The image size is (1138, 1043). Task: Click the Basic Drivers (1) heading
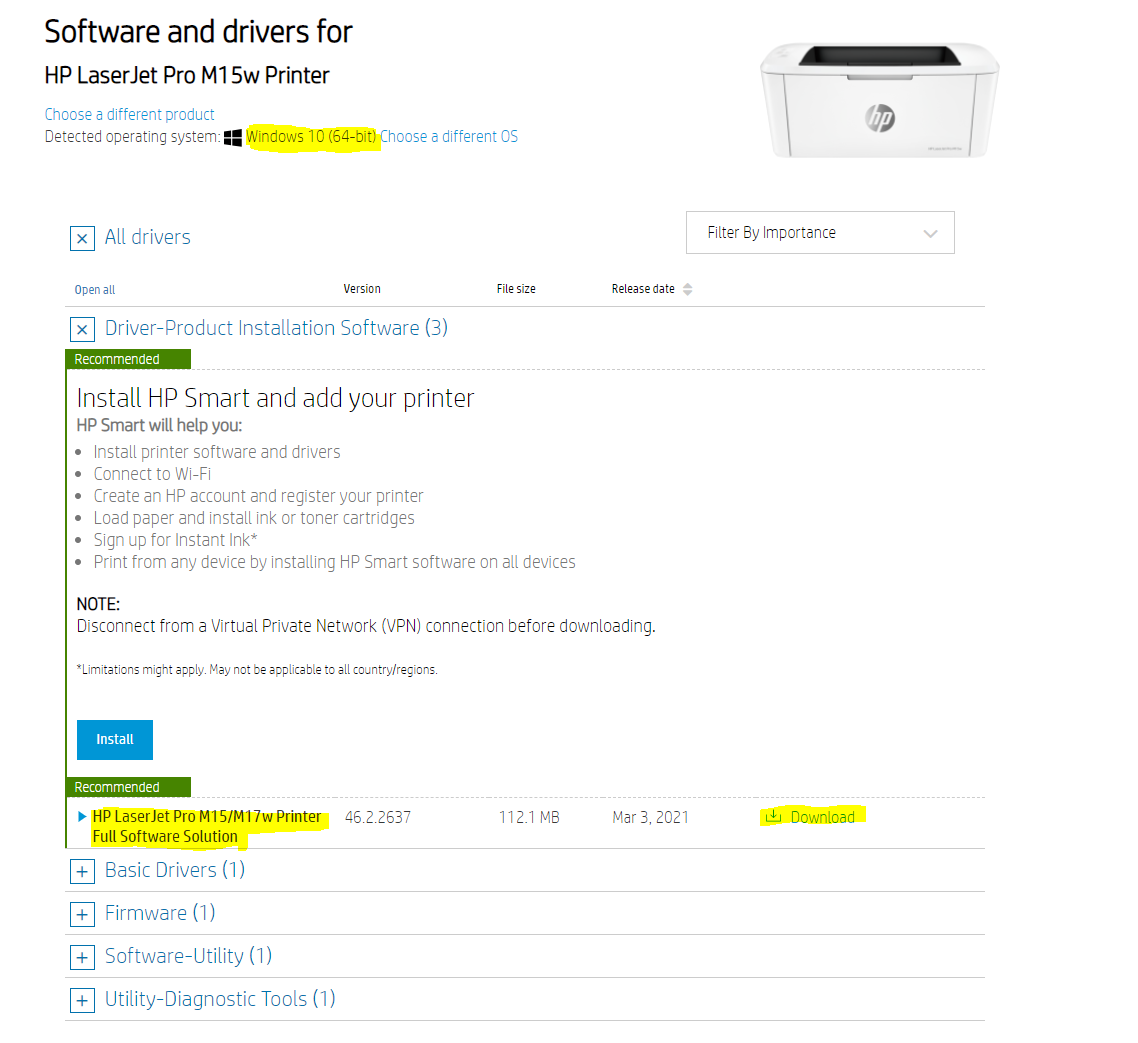tap(175, 870)
